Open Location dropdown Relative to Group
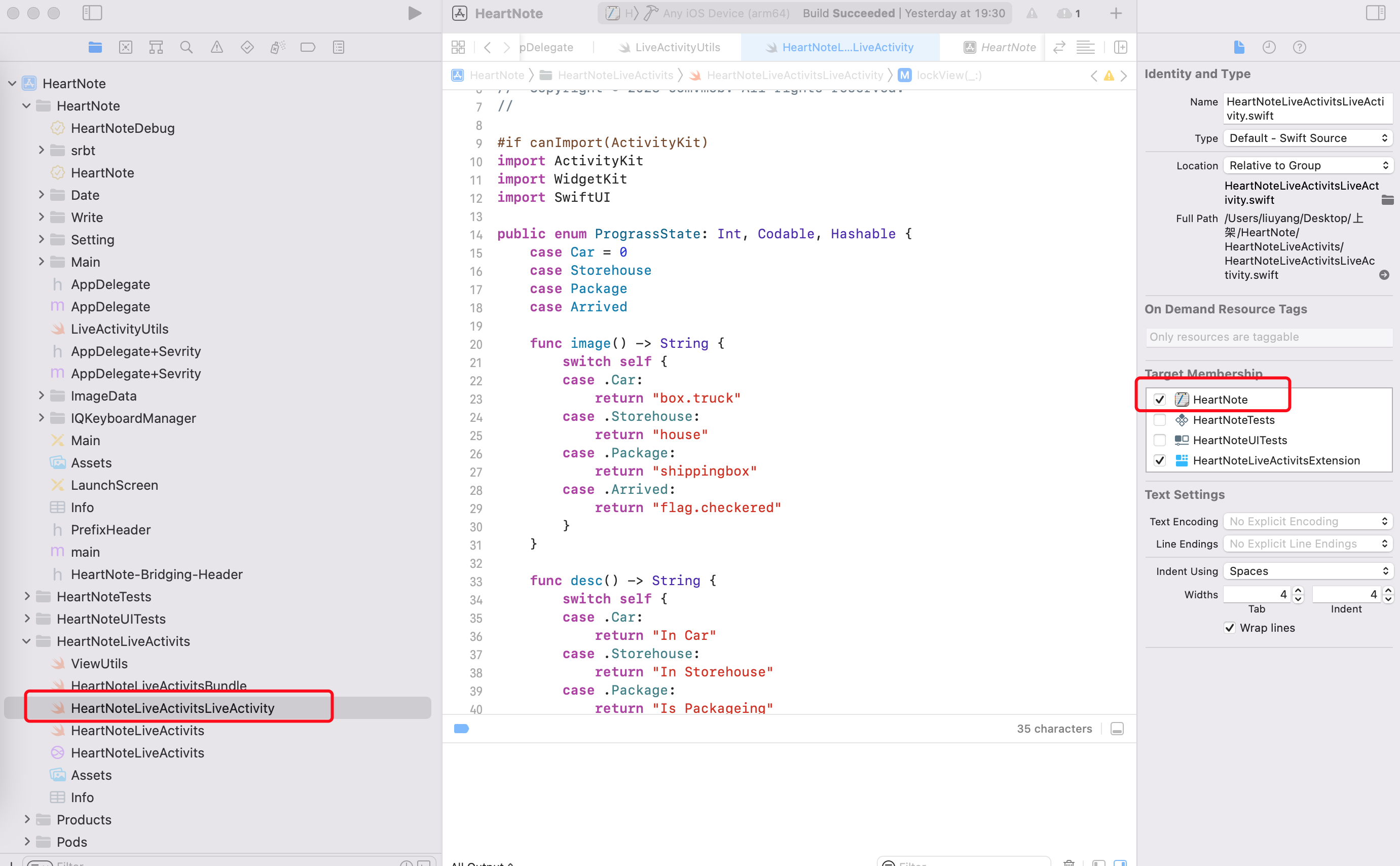The image size is (1400, 866). point(1308,165)
